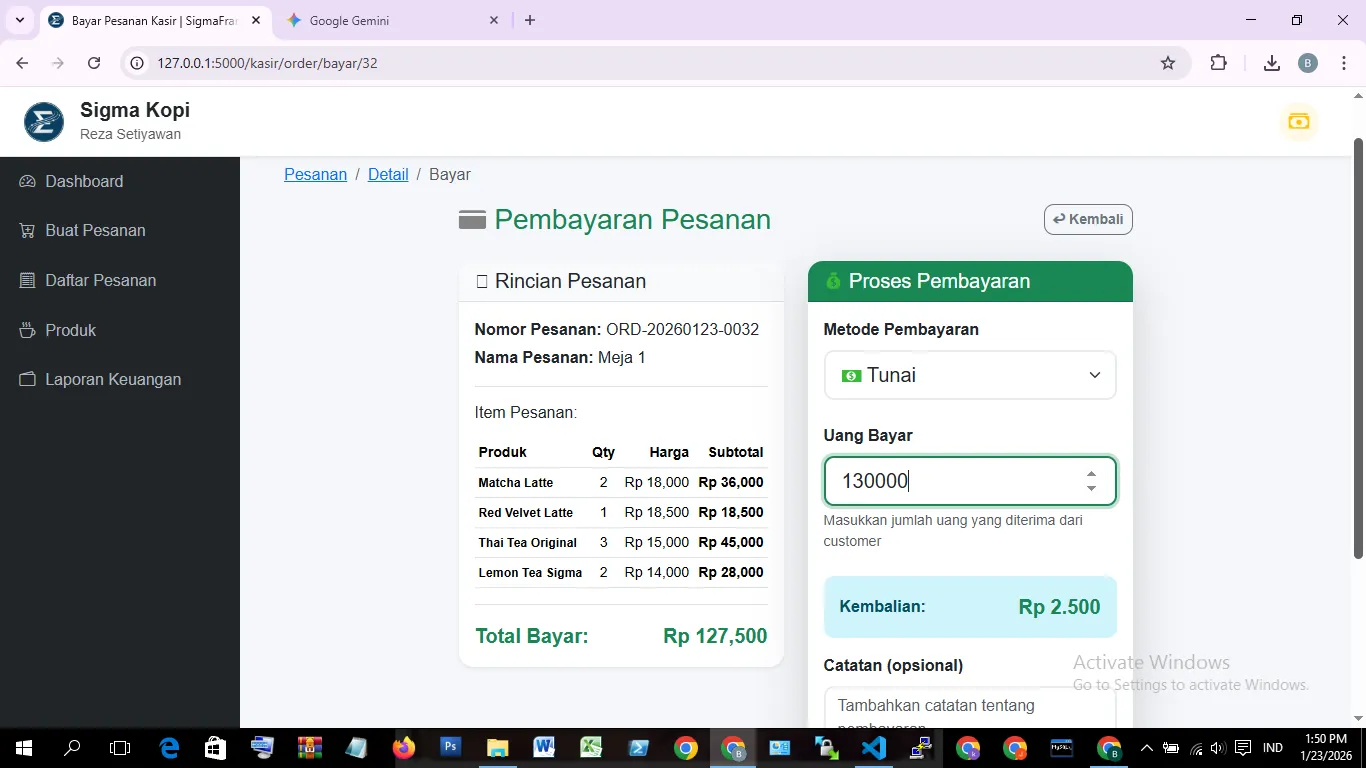This screenshot has height=768, width=1366.
Task: Close the Google Gemini tab
Action: [494, 20]
